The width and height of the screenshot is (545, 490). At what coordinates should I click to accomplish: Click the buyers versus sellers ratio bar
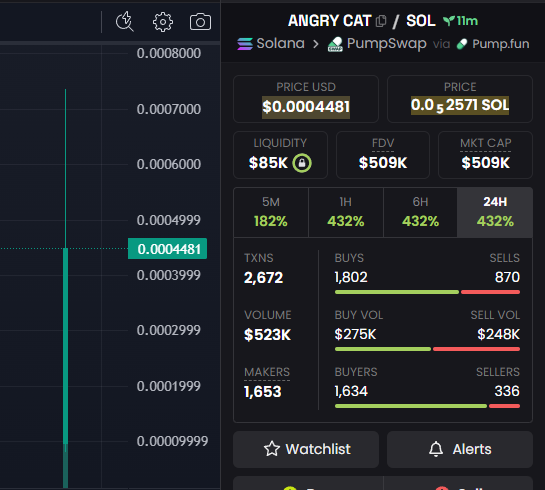tap(427, 406)
